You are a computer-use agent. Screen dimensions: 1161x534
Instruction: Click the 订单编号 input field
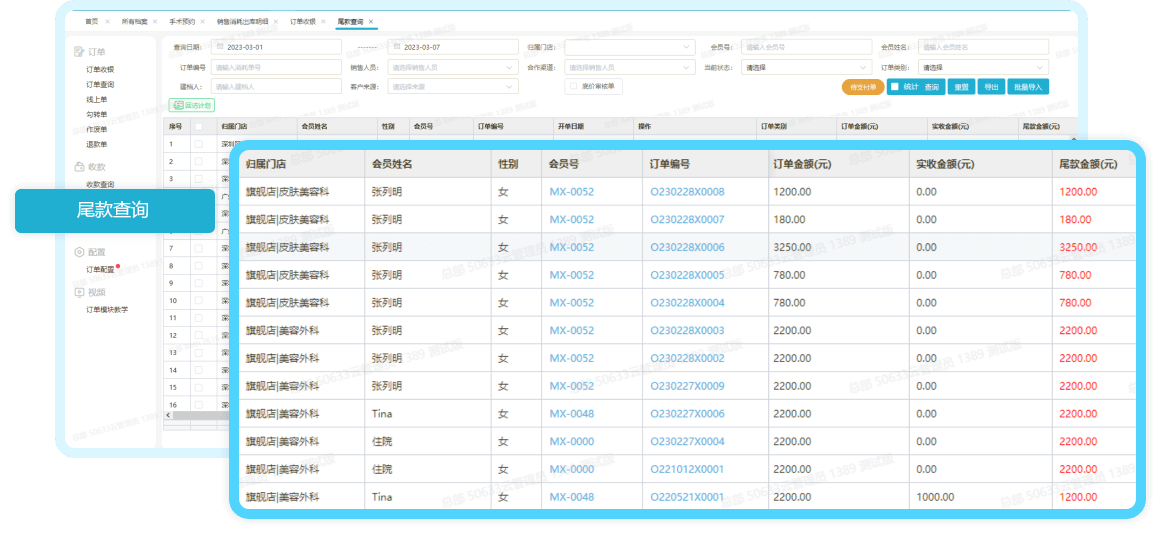click(276, 67)
